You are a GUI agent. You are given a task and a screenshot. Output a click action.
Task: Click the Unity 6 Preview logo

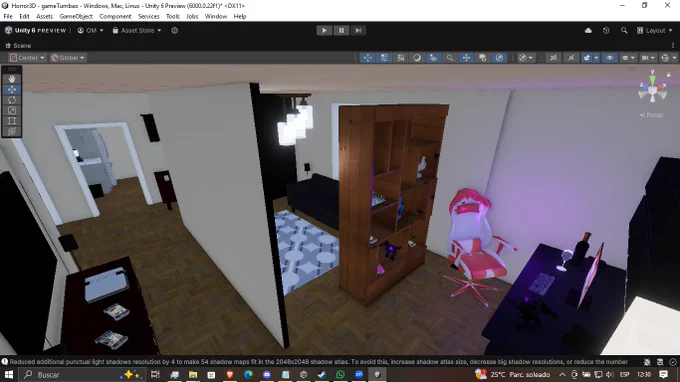pos(36,30)
